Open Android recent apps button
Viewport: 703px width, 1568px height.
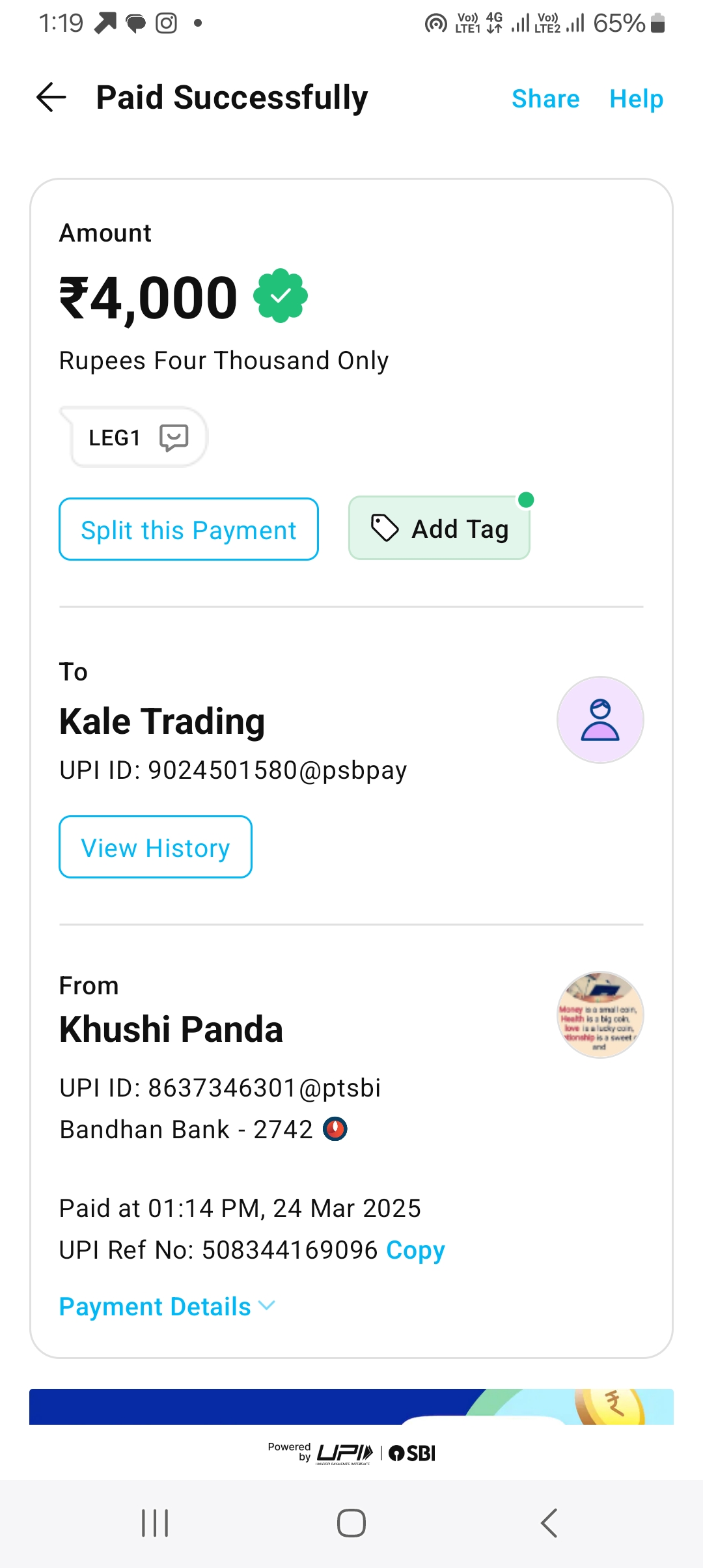tap(155, 1523)
